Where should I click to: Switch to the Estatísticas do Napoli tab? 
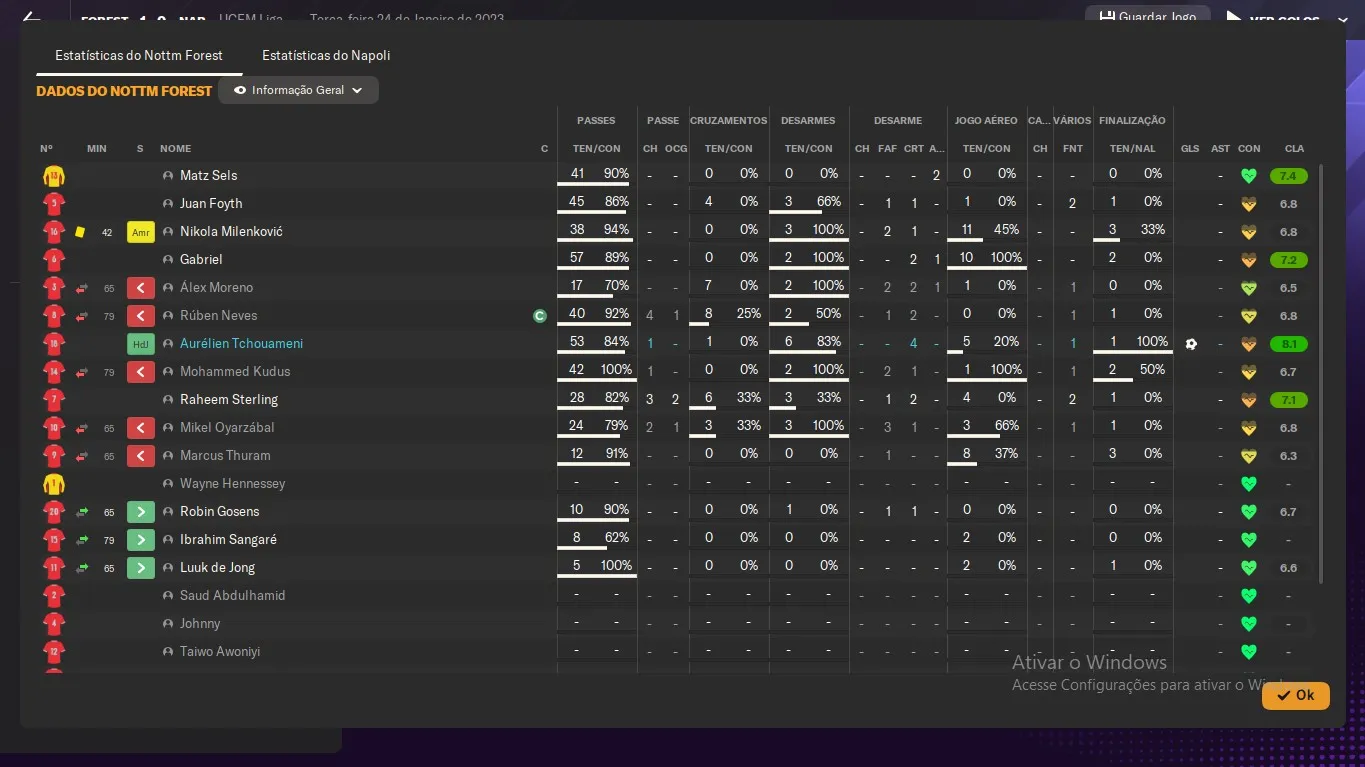coord(326,56)
